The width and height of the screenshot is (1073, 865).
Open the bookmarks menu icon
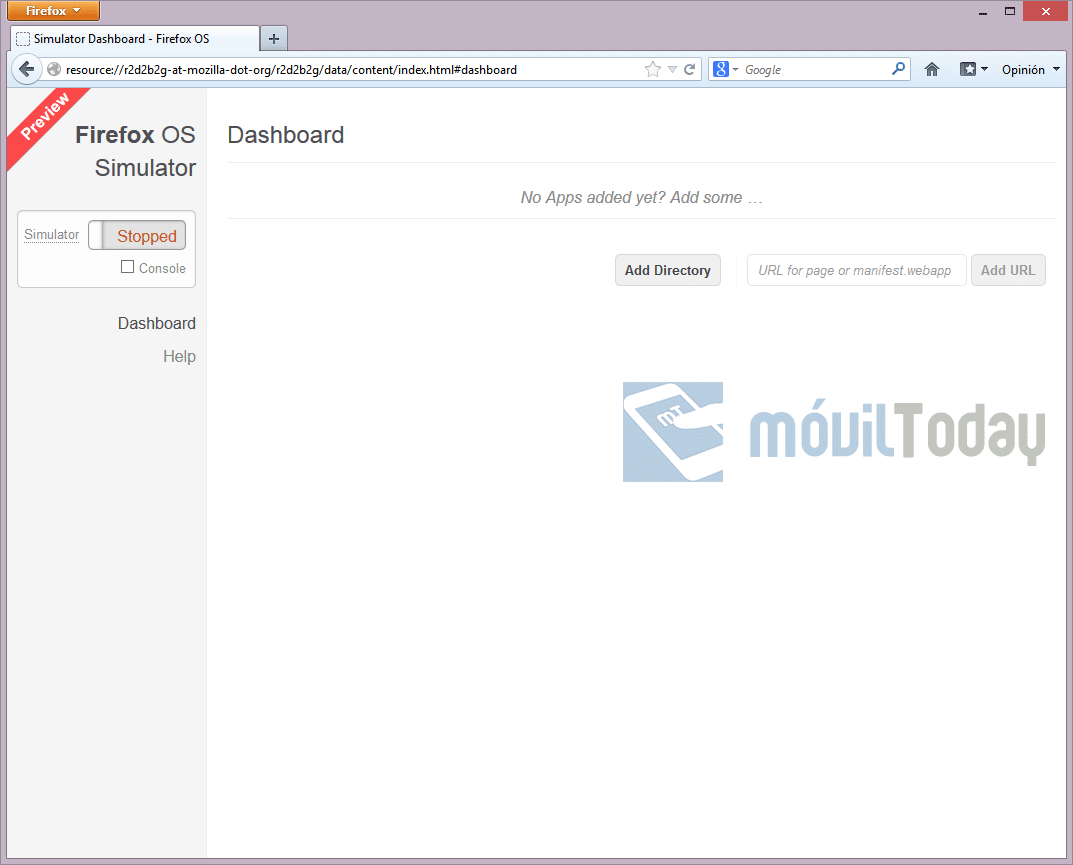click(973, 70)
